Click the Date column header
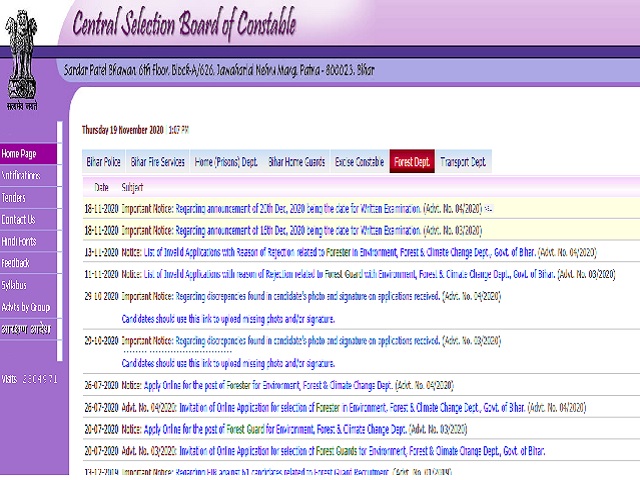The image size is (640, 480). tap(101, 187)
